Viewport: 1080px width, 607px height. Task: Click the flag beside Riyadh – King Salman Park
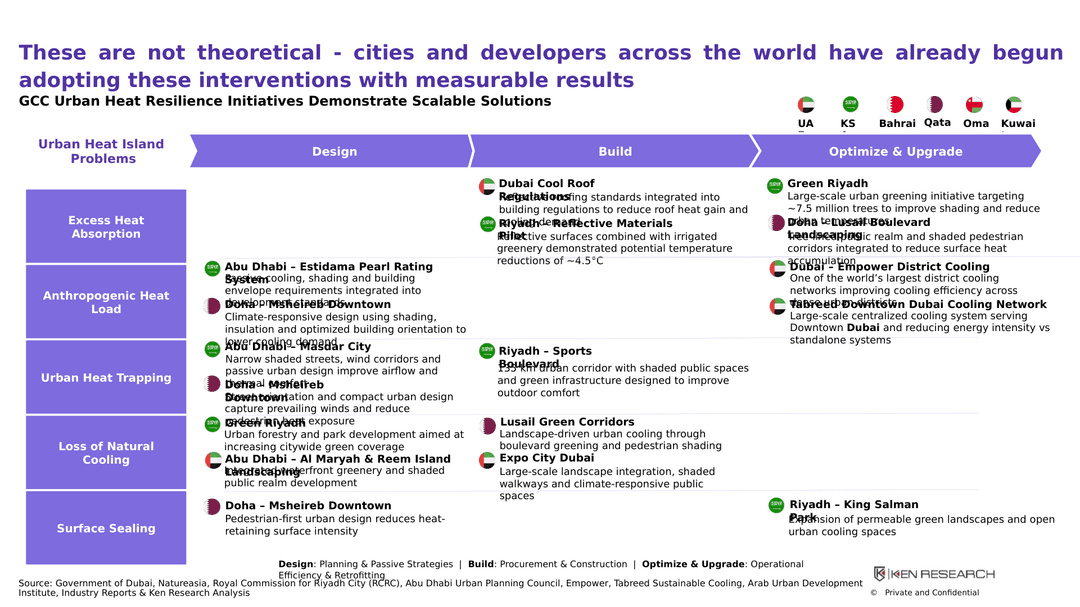click(x=776, y=505)
